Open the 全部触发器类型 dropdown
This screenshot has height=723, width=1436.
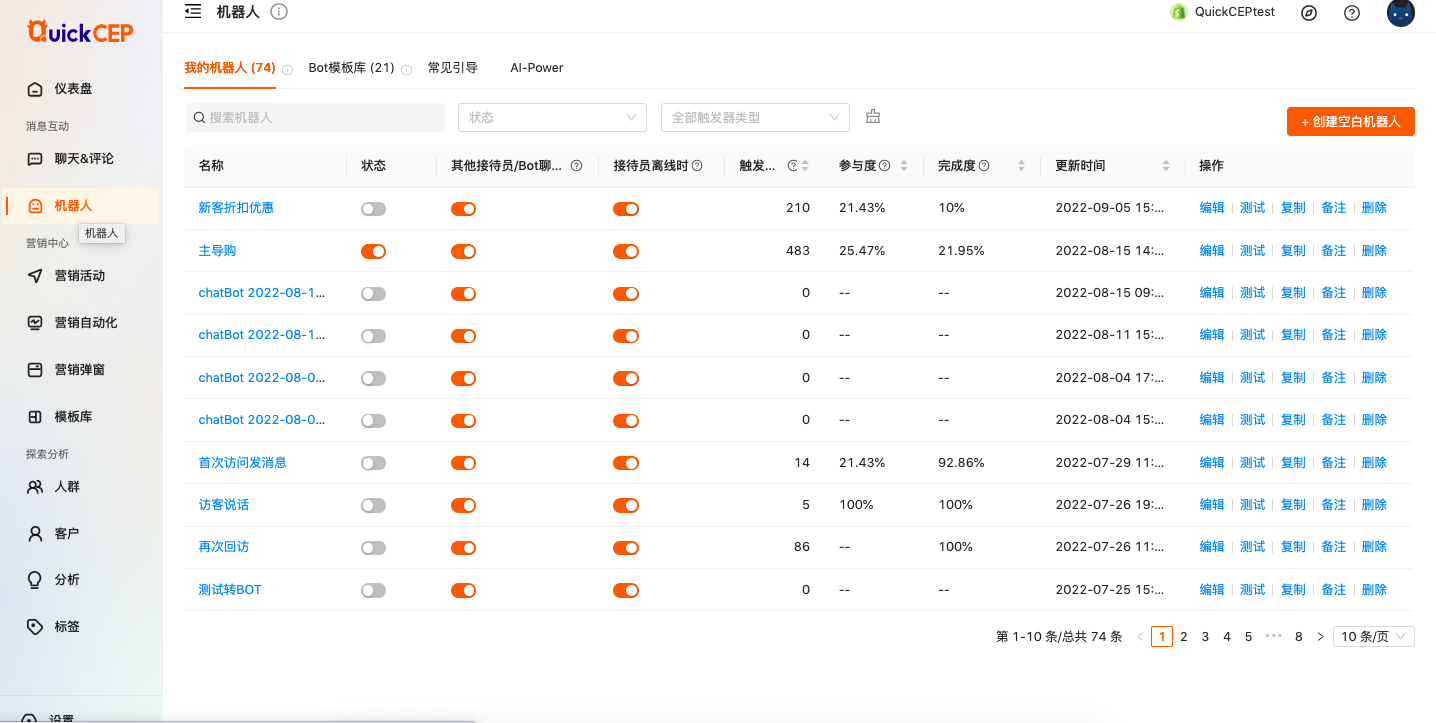point(755,117)
